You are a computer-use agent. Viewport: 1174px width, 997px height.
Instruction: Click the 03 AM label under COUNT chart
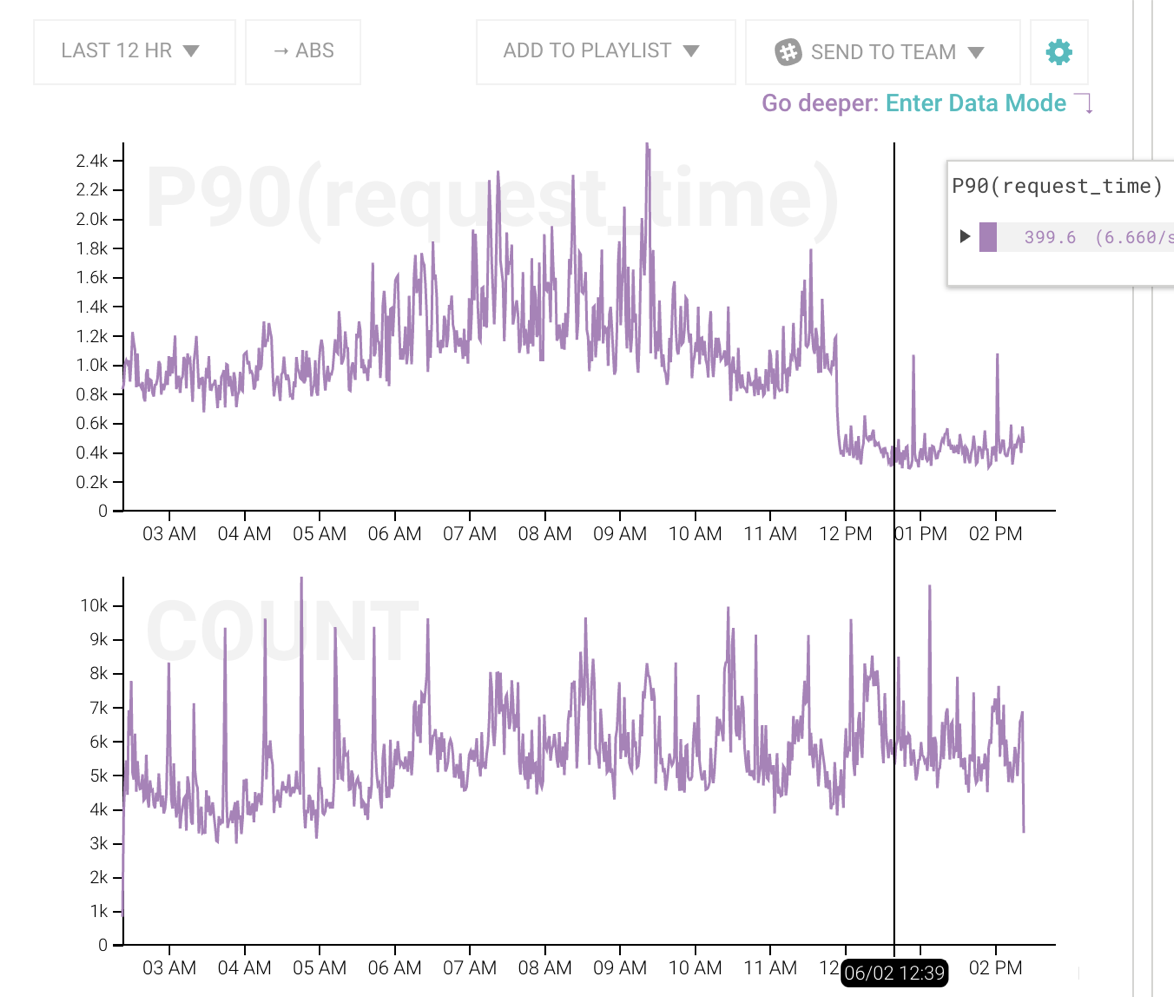point(169,968)
